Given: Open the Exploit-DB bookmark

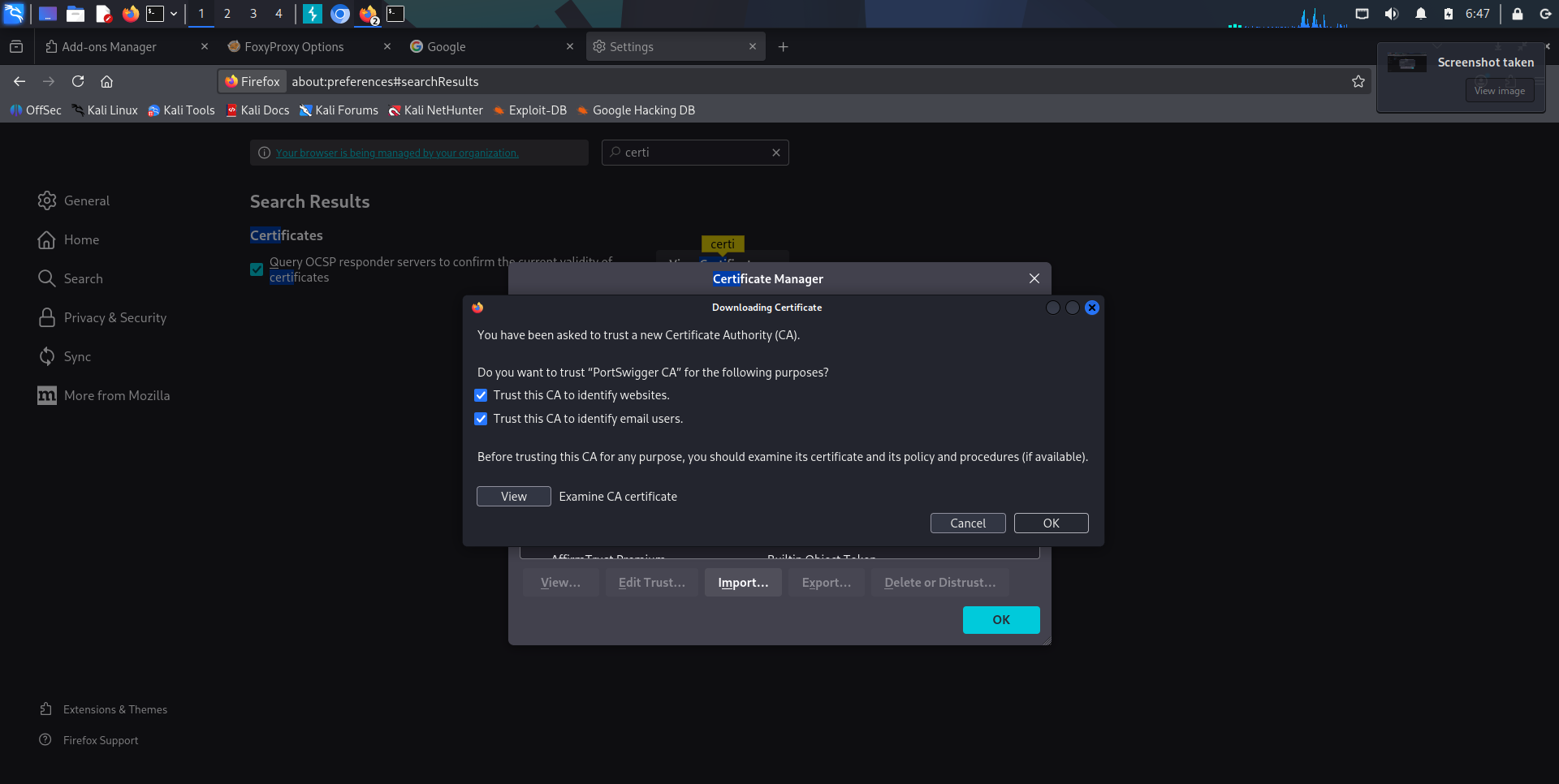Looking at the screenshot, I should click(530, 110).
